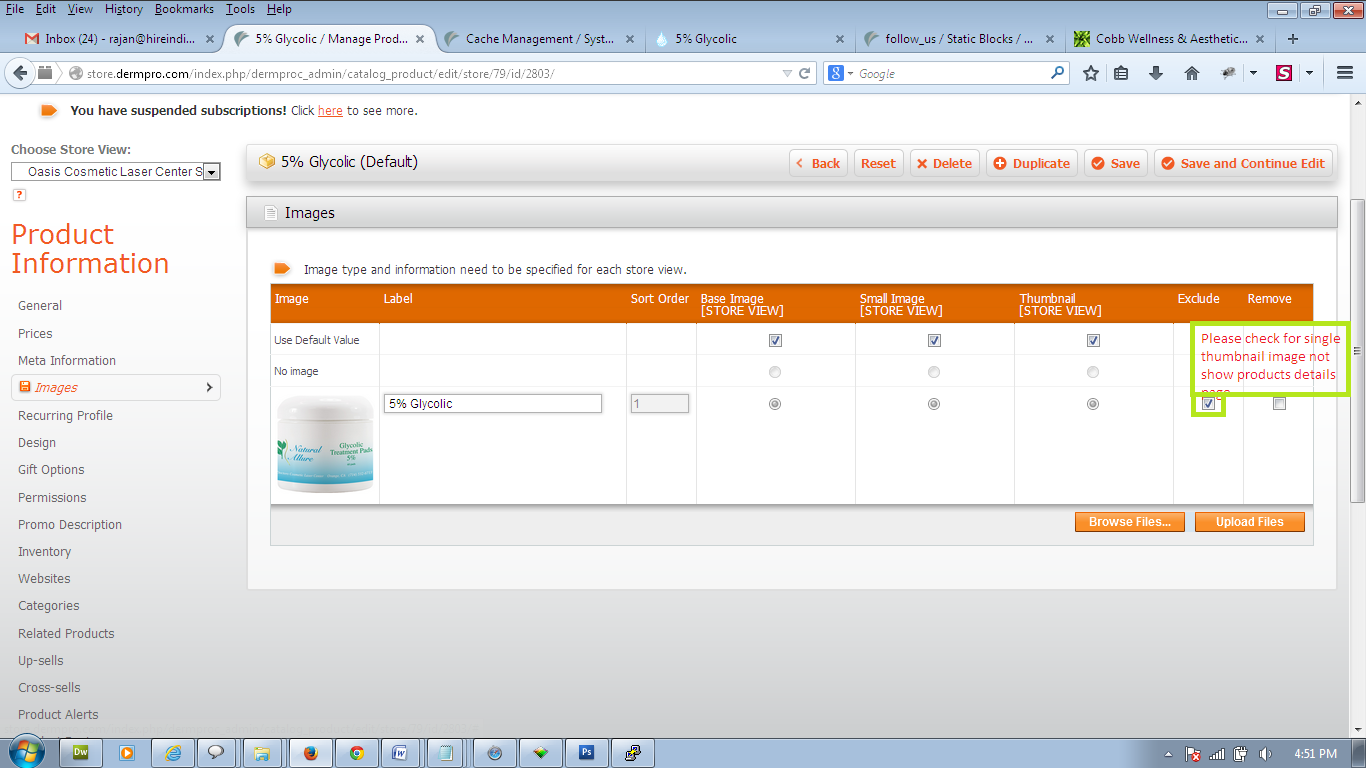Open the Bookmarks menu
The height and width of the screenshot is (768, 1366).
[184, 9]
